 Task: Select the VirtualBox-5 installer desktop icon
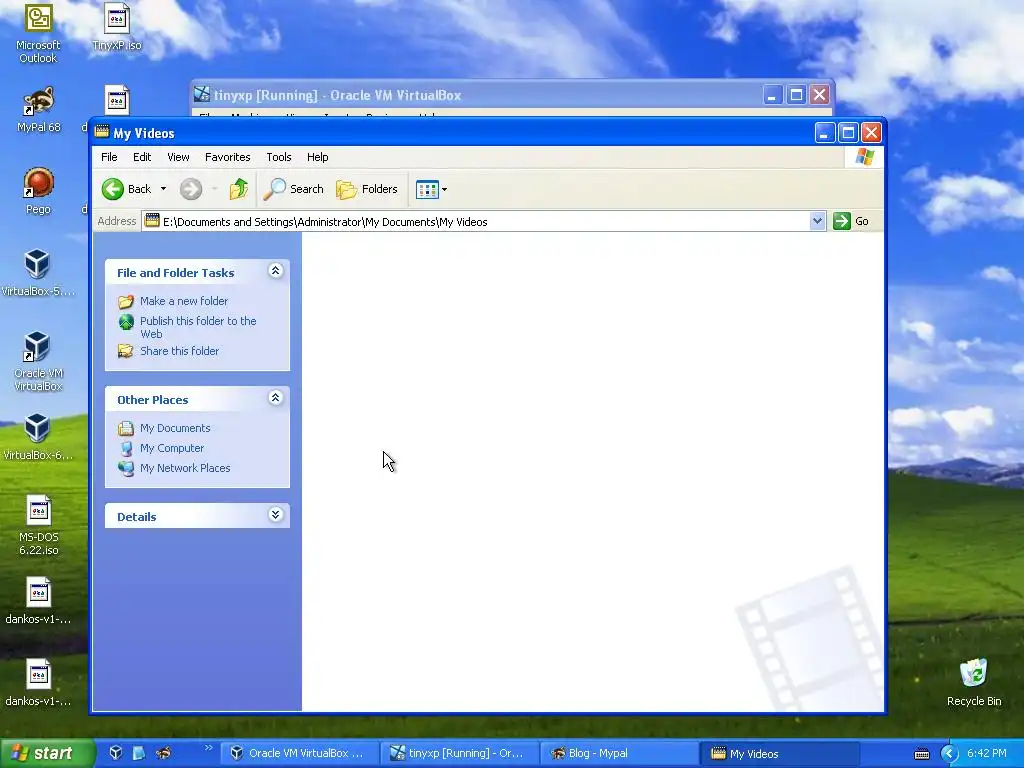click(38, 273)
